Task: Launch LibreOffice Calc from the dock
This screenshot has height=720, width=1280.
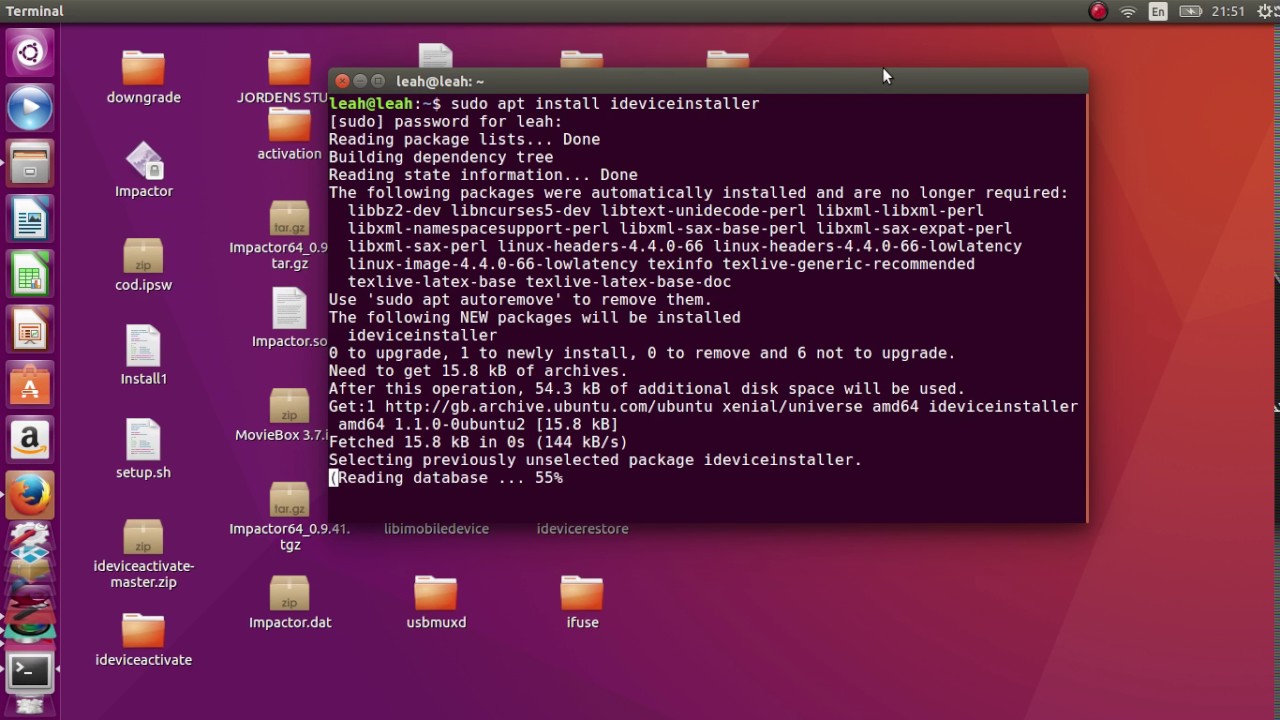Action: click(x=30, y=274)
